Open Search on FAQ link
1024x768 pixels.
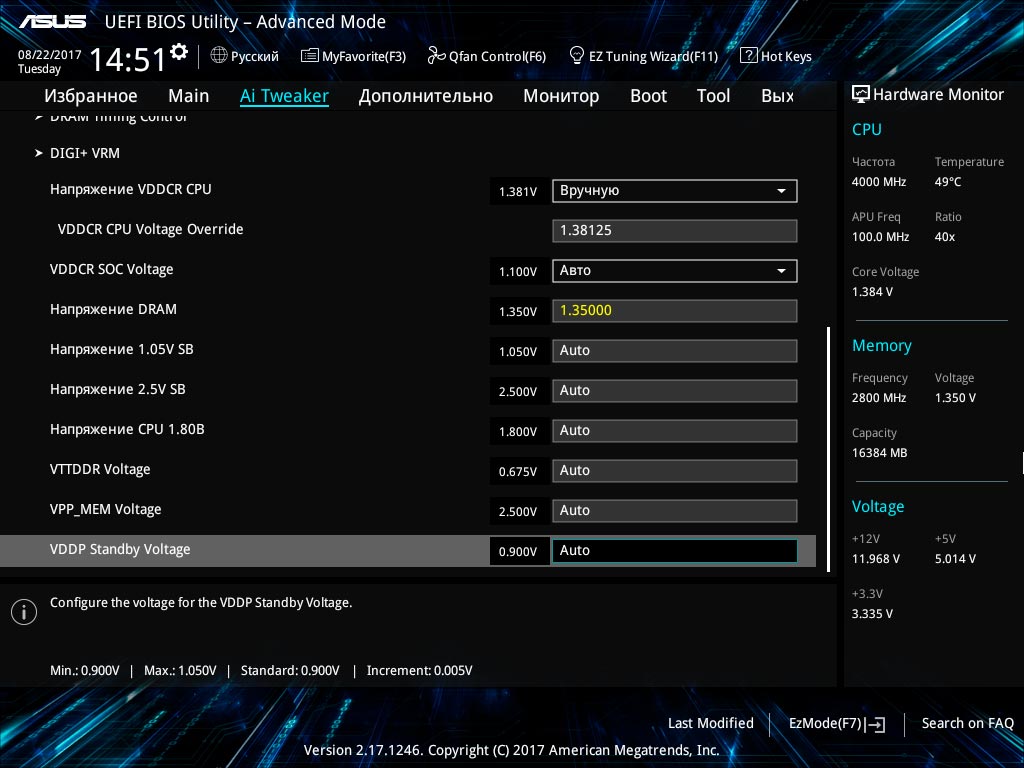pos(967,724)
